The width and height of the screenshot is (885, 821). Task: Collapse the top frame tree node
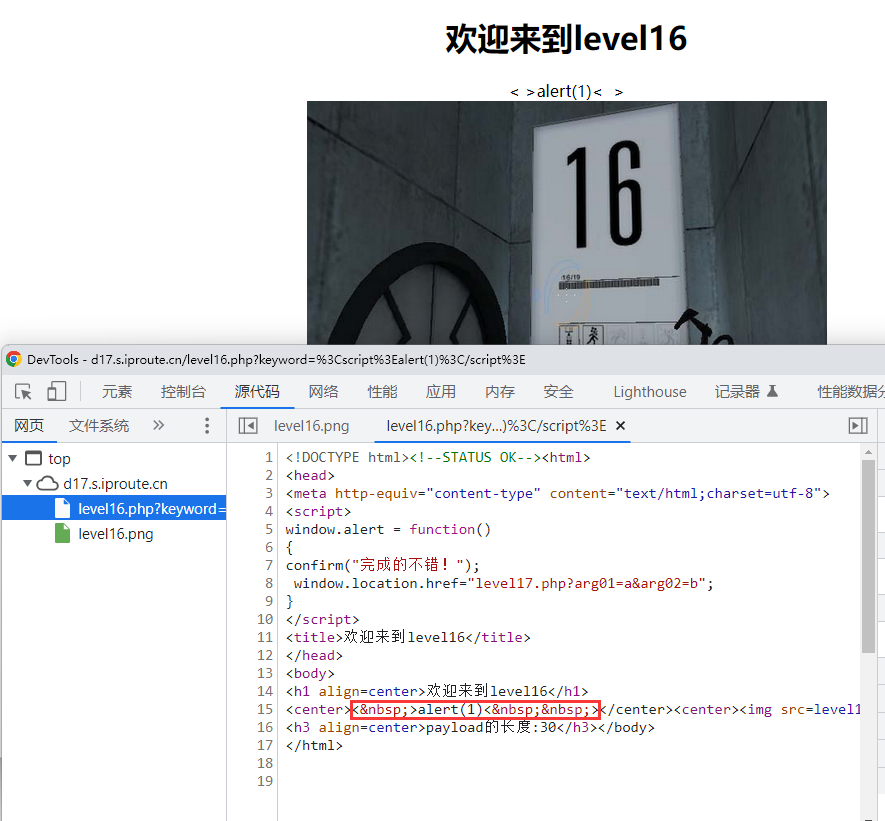14,458
